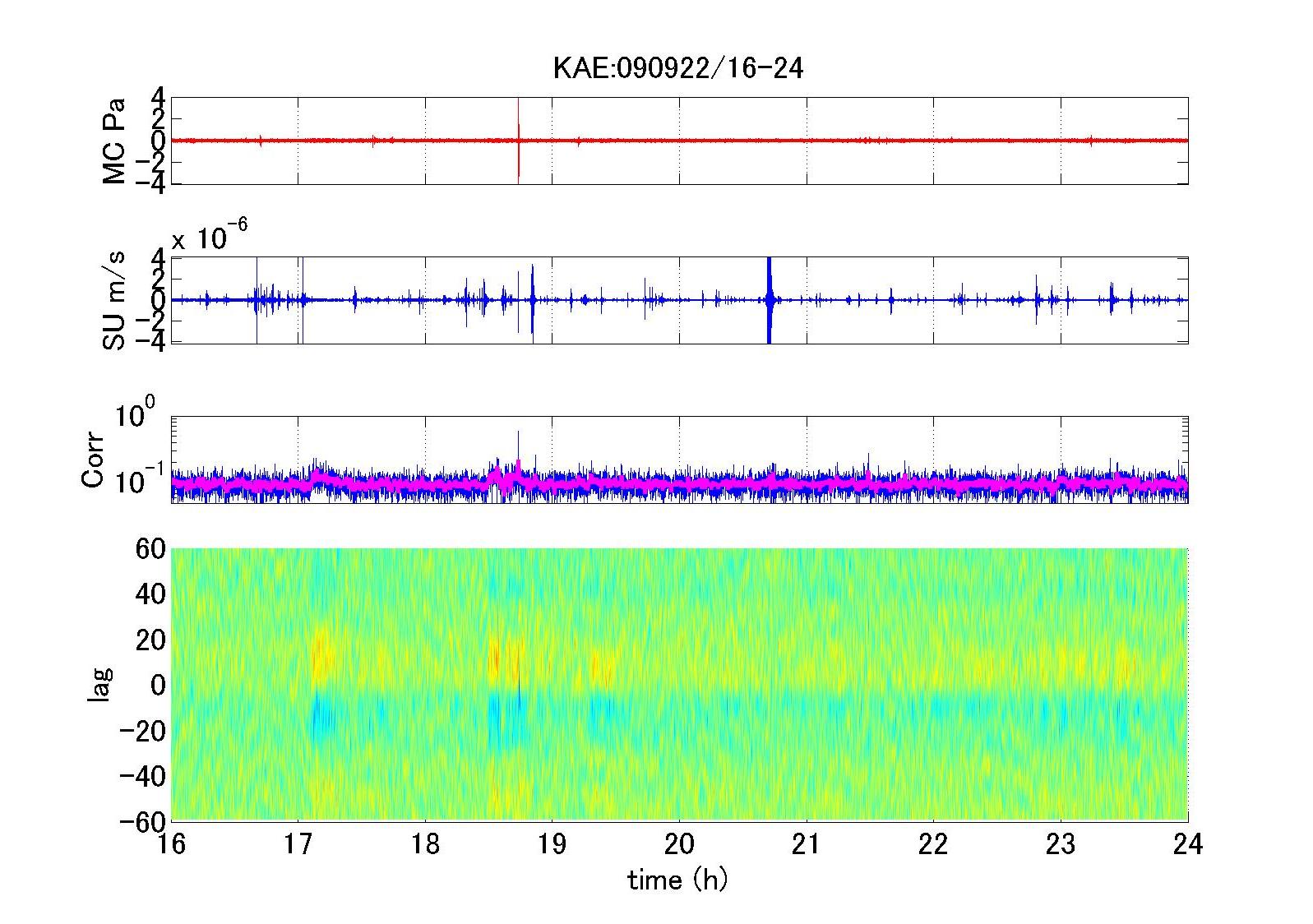Click the lag-axis tick label -60

pyautogui.click(x=141, y=820)
